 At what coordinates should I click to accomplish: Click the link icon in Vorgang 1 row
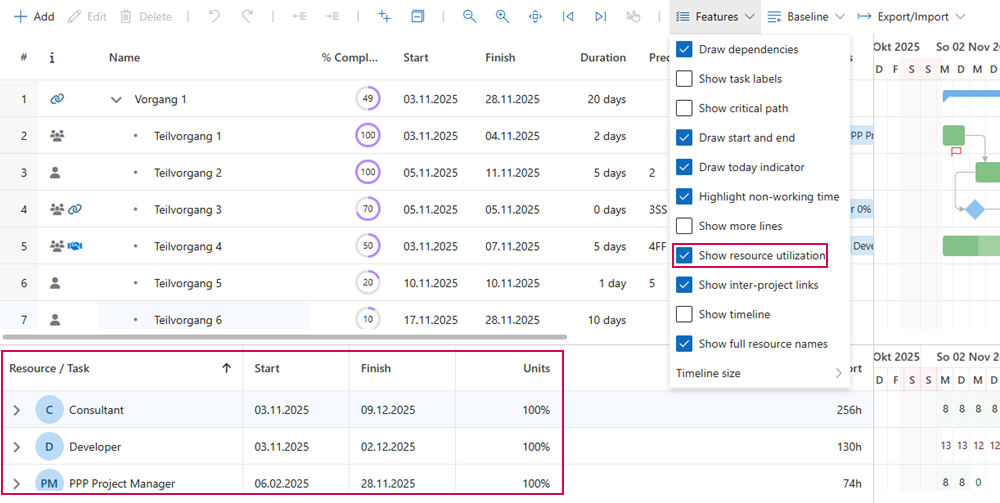pyautogui.click(x=57, y=99)
